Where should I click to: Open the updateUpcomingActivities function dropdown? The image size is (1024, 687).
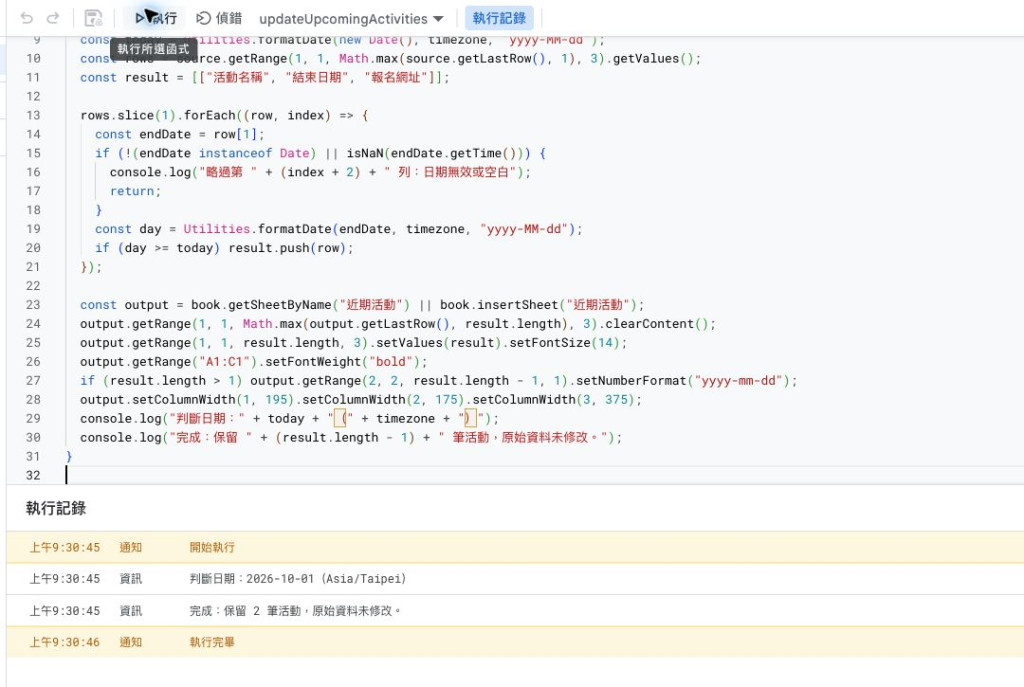pos(351,19)
